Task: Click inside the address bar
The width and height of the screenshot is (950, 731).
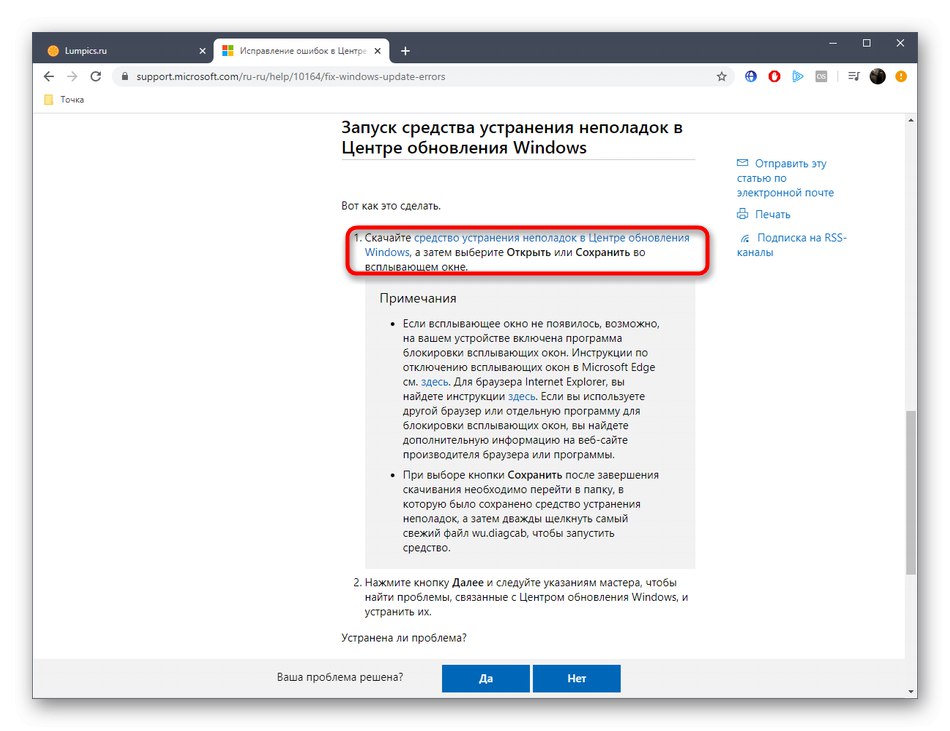Action: pos(300,76)
